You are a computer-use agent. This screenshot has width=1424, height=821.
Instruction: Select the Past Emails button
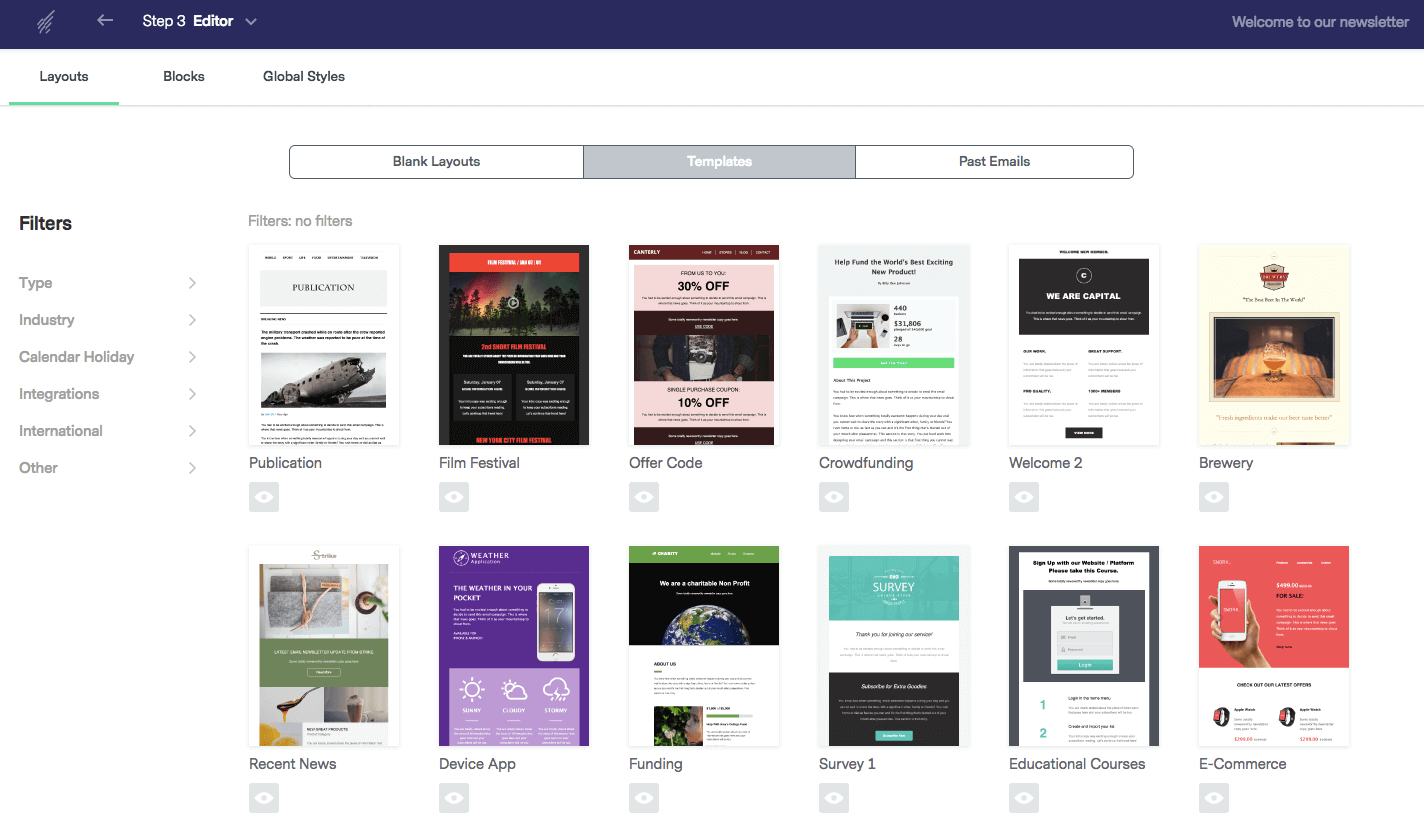click(x=994, y=162)
